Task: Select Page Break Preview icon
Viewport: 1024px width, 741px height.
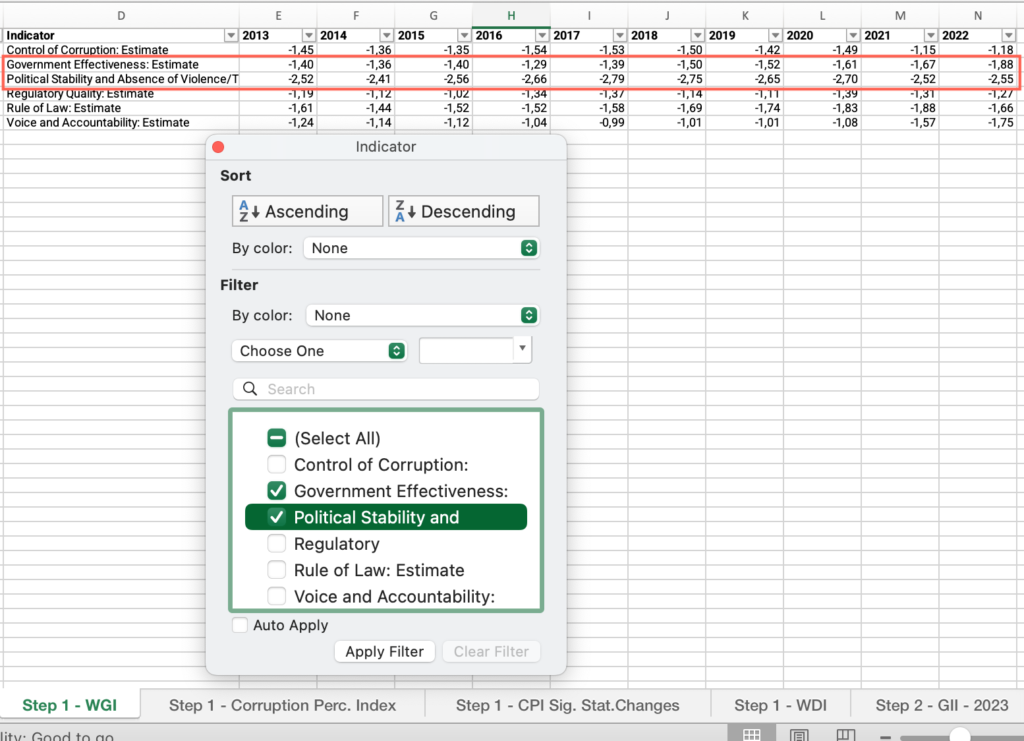Action: pos(846,735)
